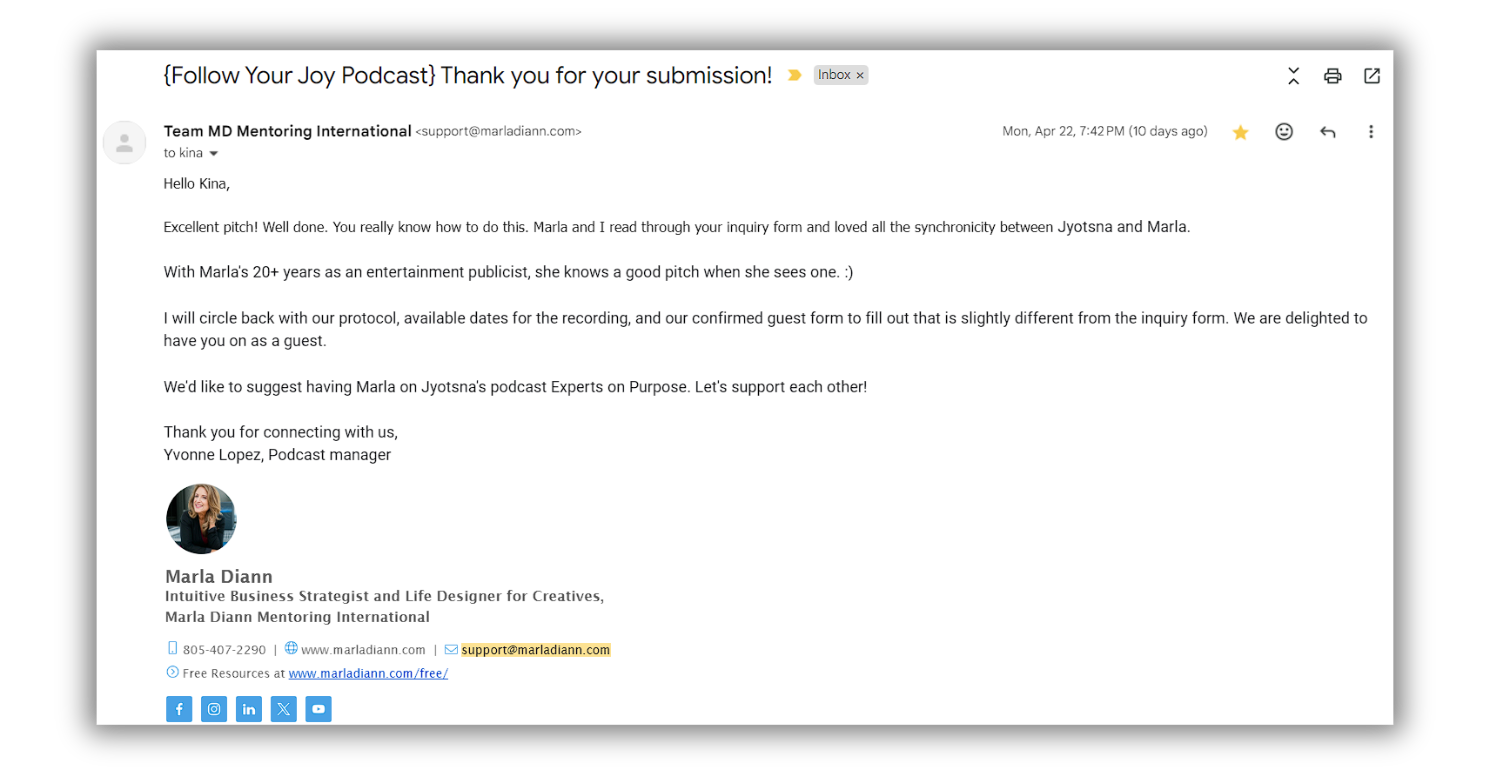Expand recipient details next to 'to kina'

click(213, 154)
